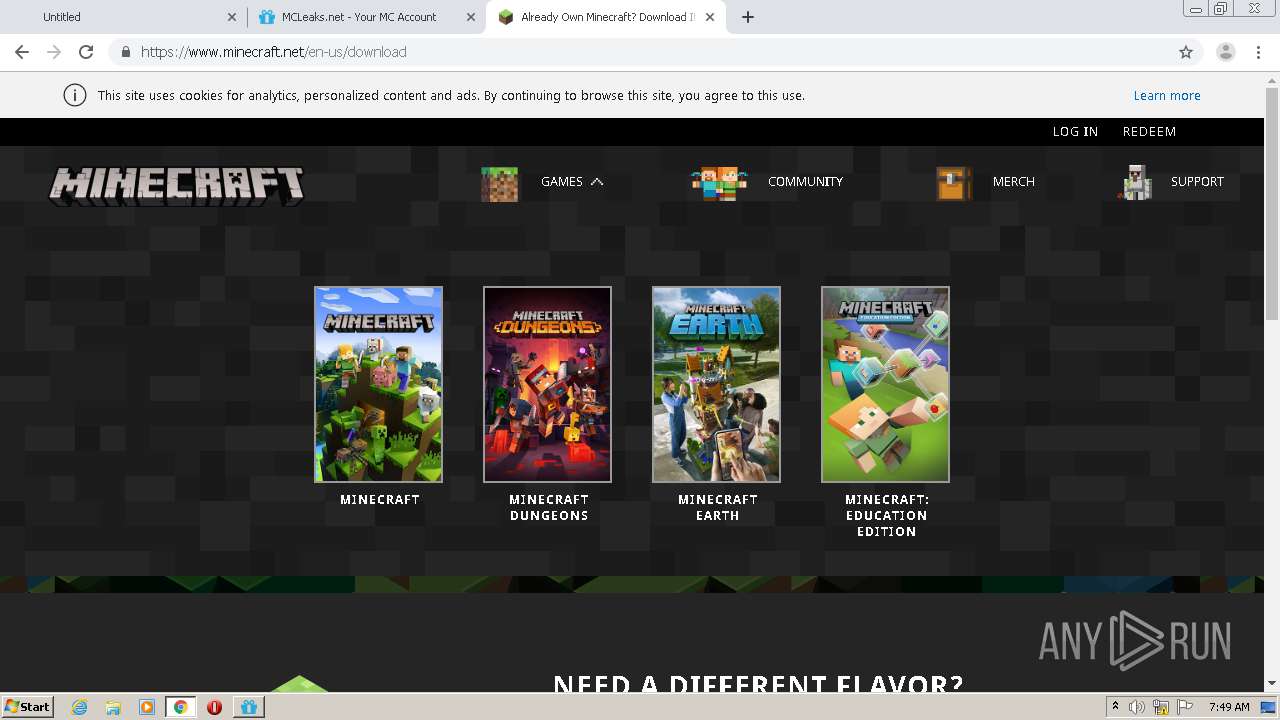Open Internet Explorer from taskbar
This screenshot has width=1280, height=720.
pos(79,707)
